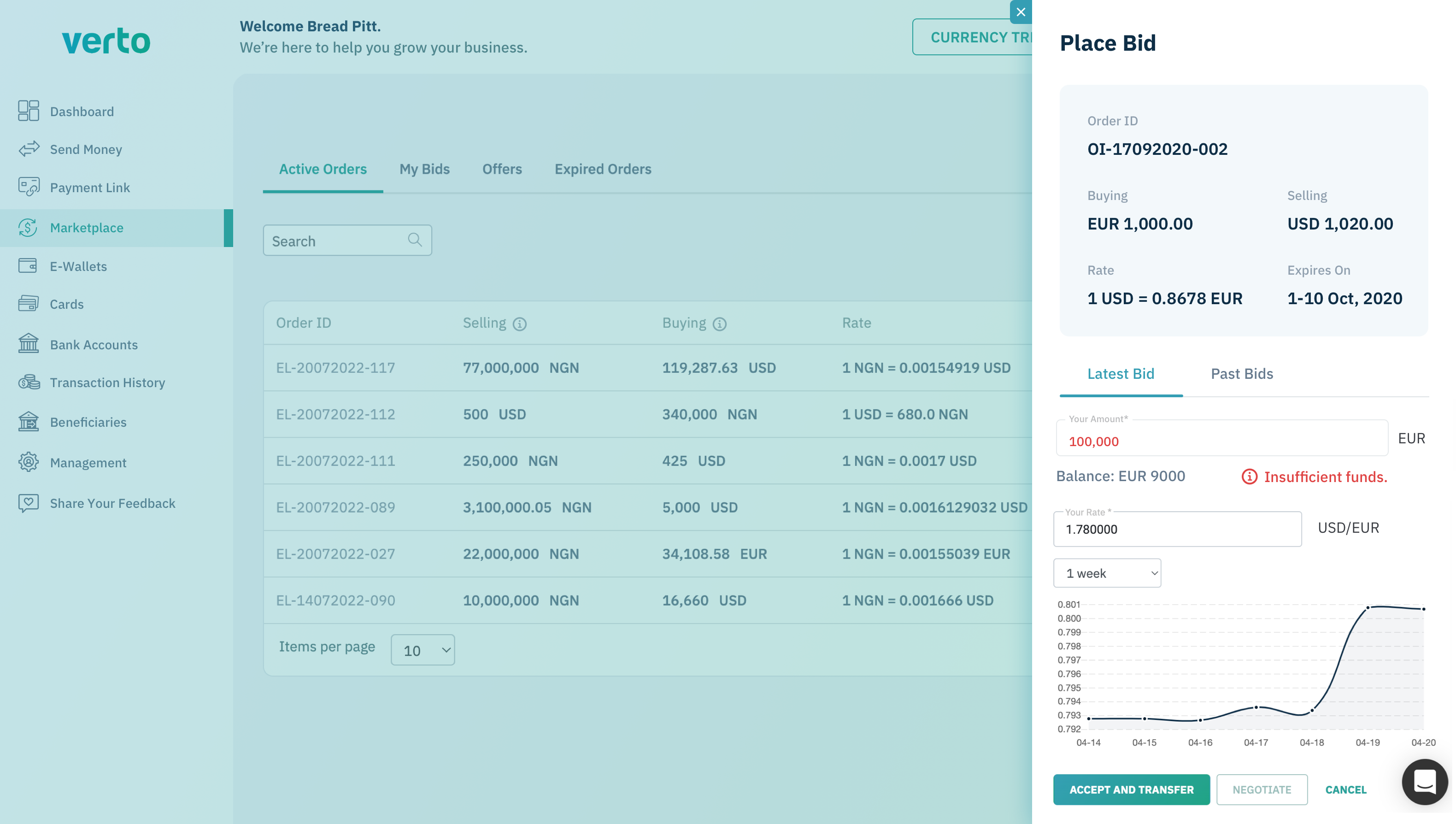Click the Cancel link
This screenshot has width=1456, height=824.
tap(1345, 789)
